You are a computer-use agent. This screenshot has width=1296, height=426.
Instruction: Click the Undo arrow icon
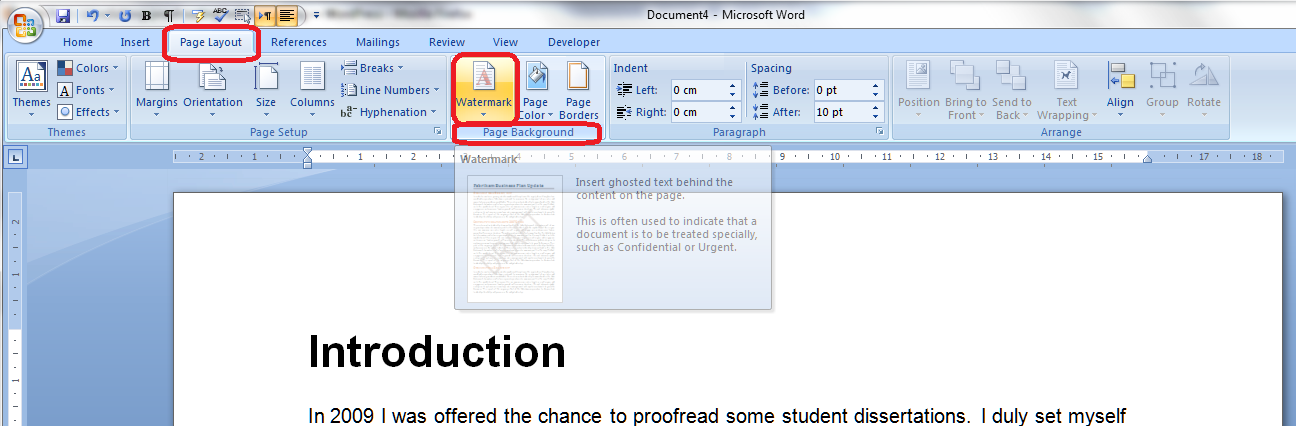click(91, 16)
